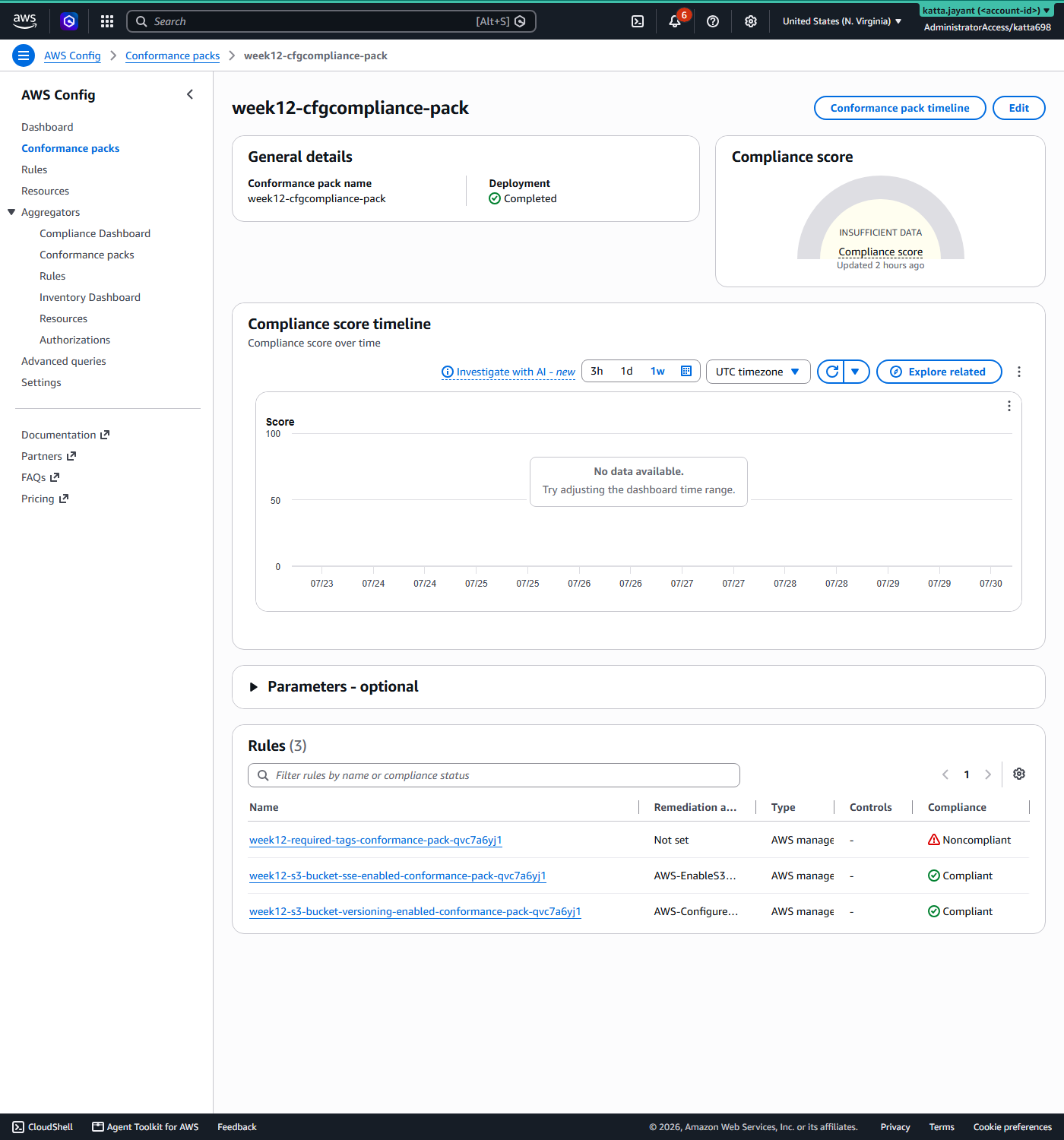Open the help question mark icon
This screenshot has height=1140, width=1064.
click(713, 21)
